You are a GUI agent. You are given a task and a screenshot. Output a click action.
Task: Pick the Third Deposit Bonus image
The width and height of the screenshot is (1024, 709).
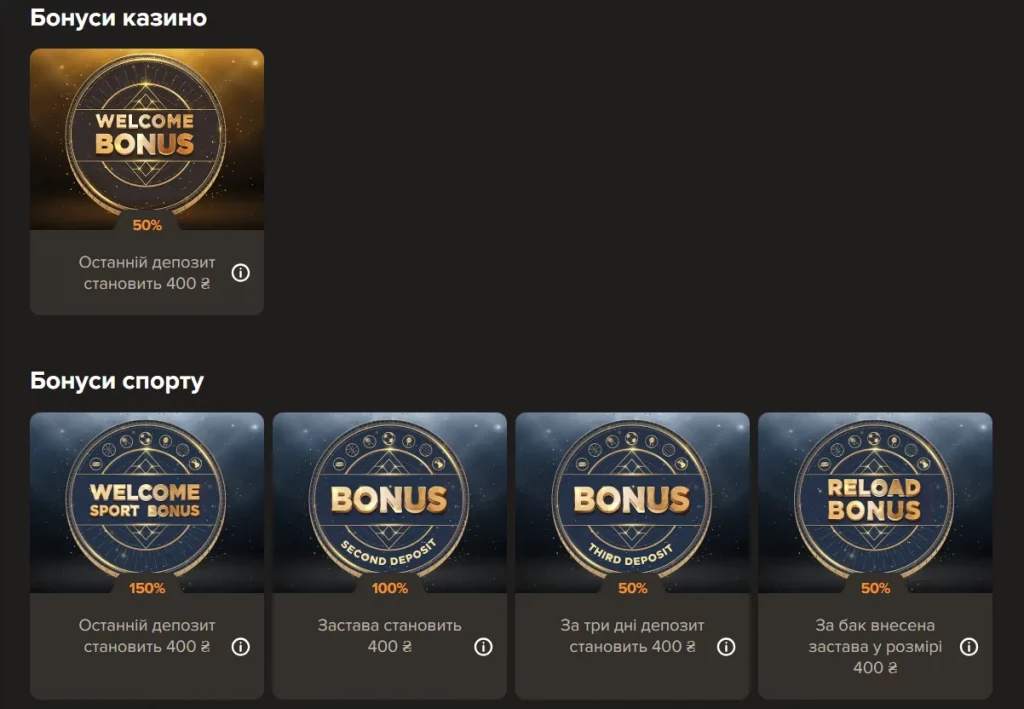(633, 502)
